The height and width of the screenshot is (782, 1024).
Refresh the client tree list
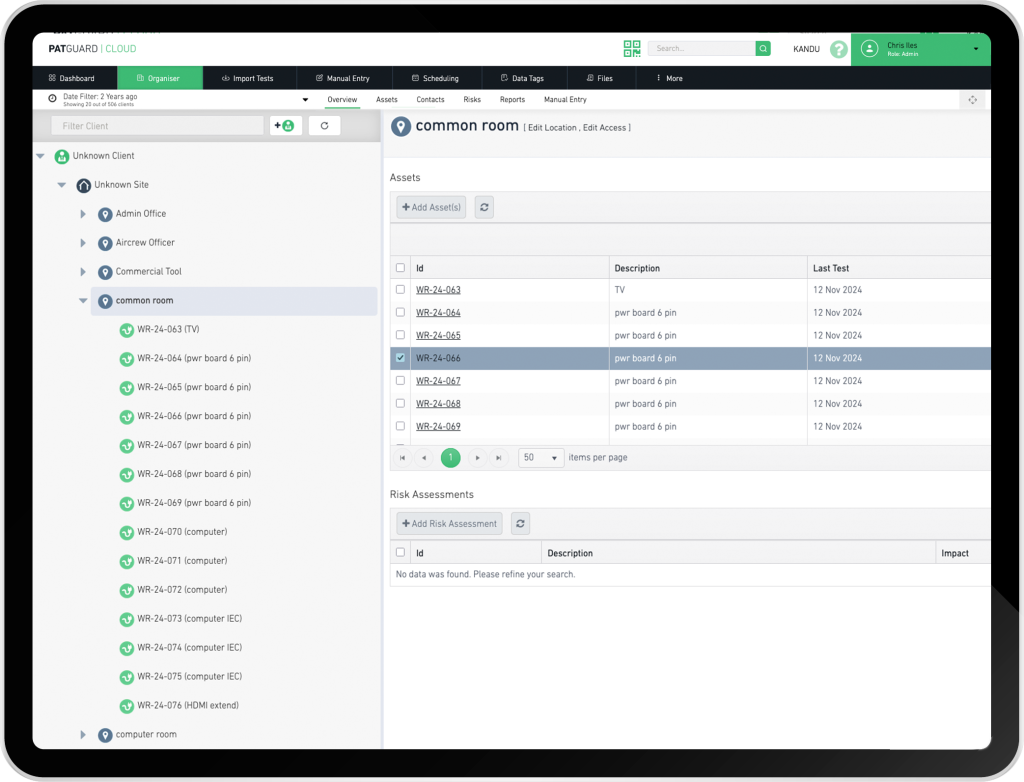(x=324, y=126)
